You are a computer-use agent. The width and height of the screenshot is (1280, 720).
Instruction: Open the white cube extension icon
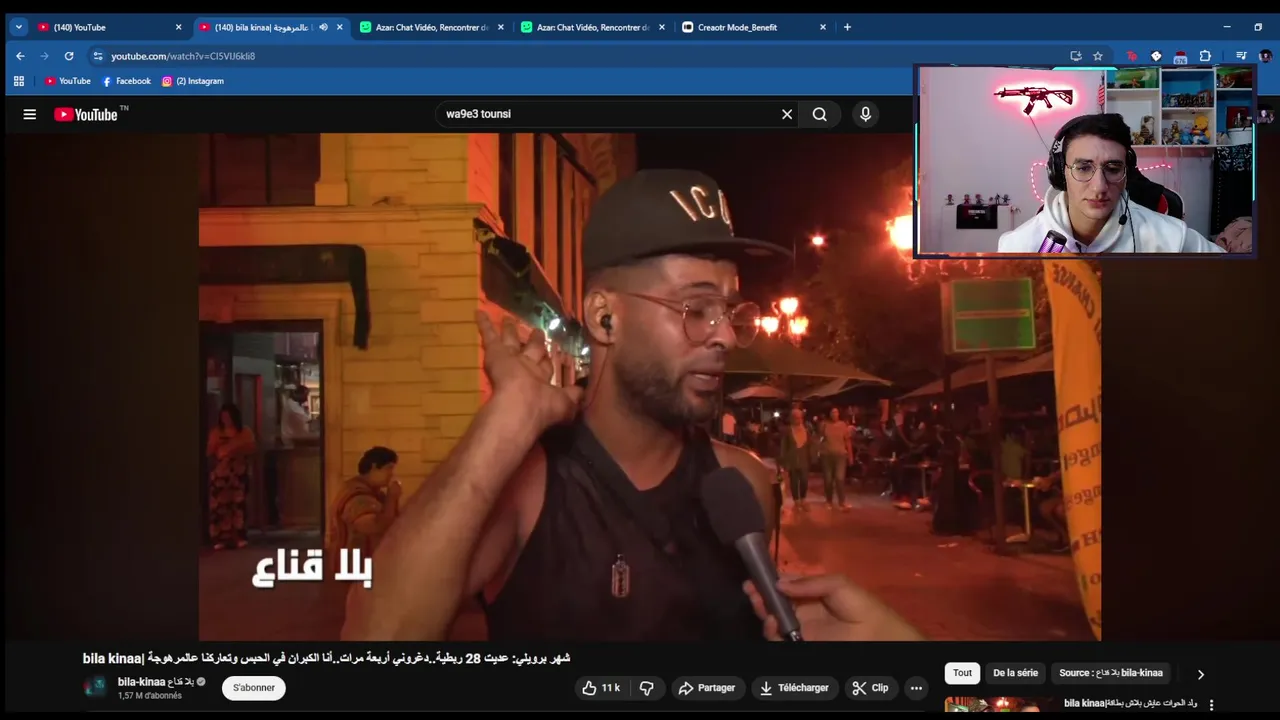click(1156, 56)
